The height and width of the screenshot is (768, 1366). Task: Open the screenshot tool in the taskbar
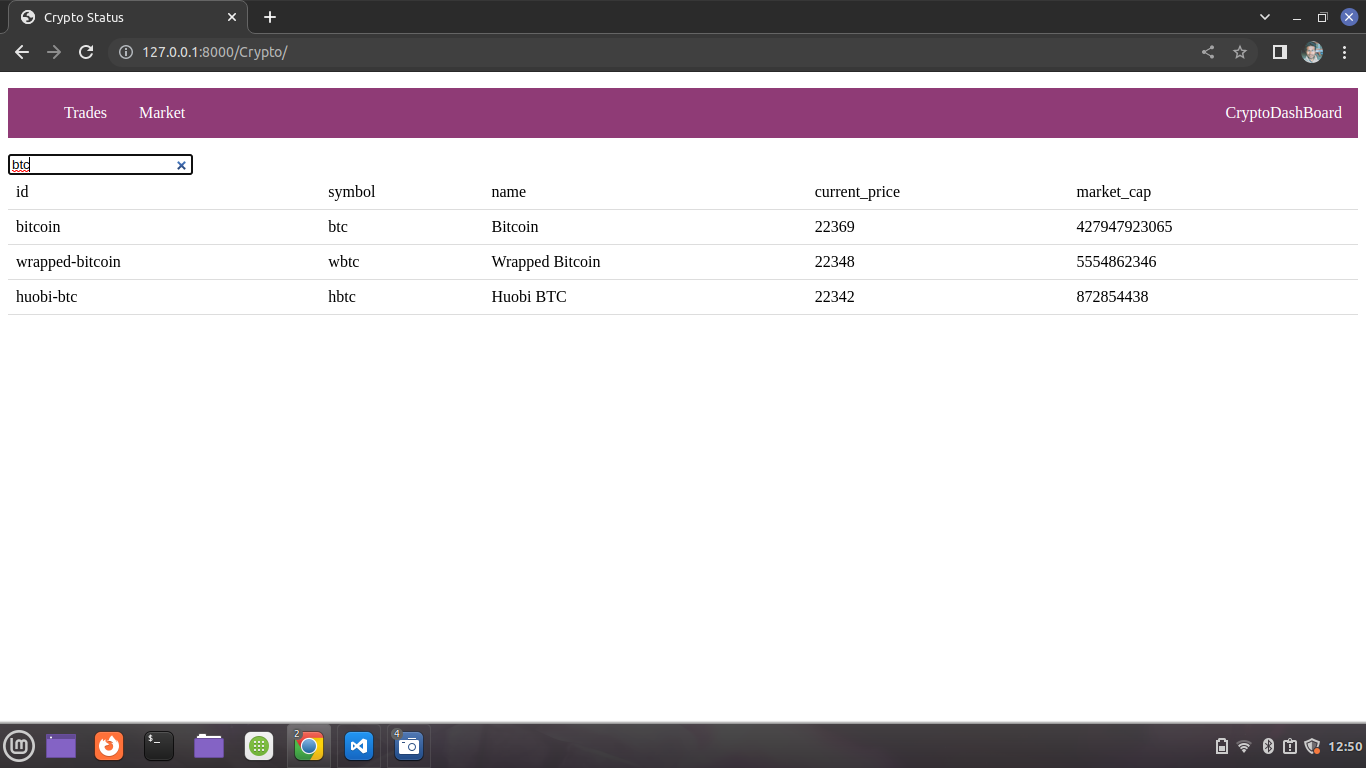click(x=408, y=745)
